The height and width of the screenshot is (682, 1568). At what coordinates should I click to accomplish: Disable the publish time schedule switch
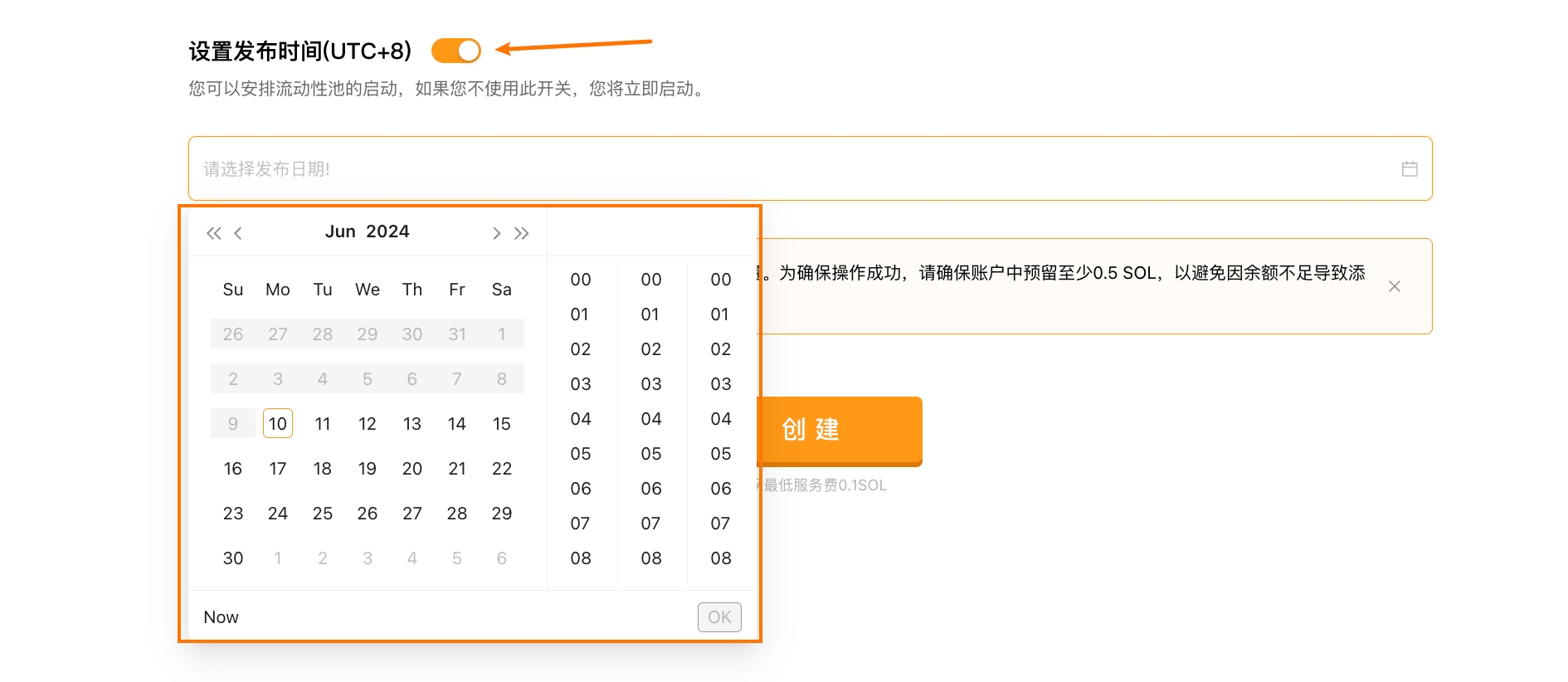[x=456, y=51]
